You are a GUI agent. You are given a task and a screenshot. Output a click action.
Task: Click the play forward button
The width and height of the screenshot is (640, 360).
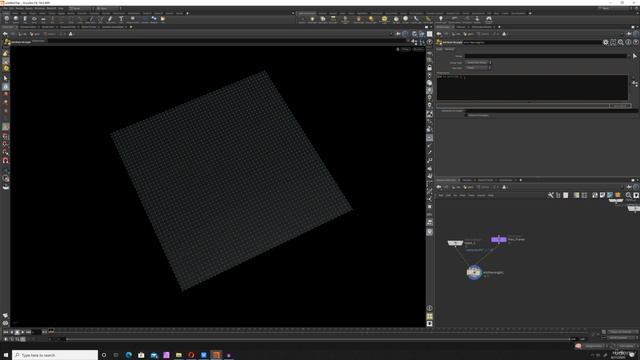click(x=22, y=332)
